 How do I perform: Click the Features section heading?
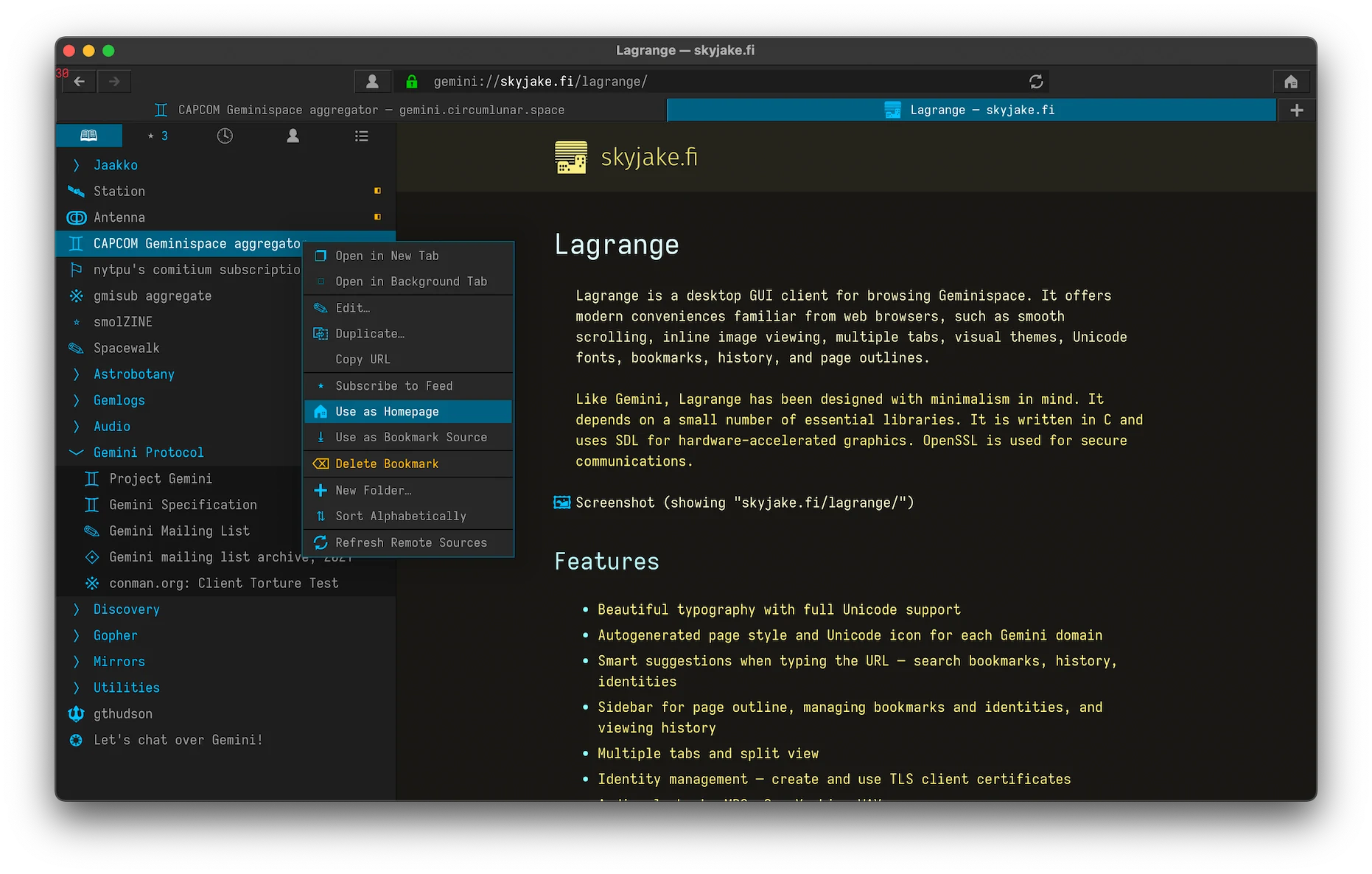click(x=607, y=562)
